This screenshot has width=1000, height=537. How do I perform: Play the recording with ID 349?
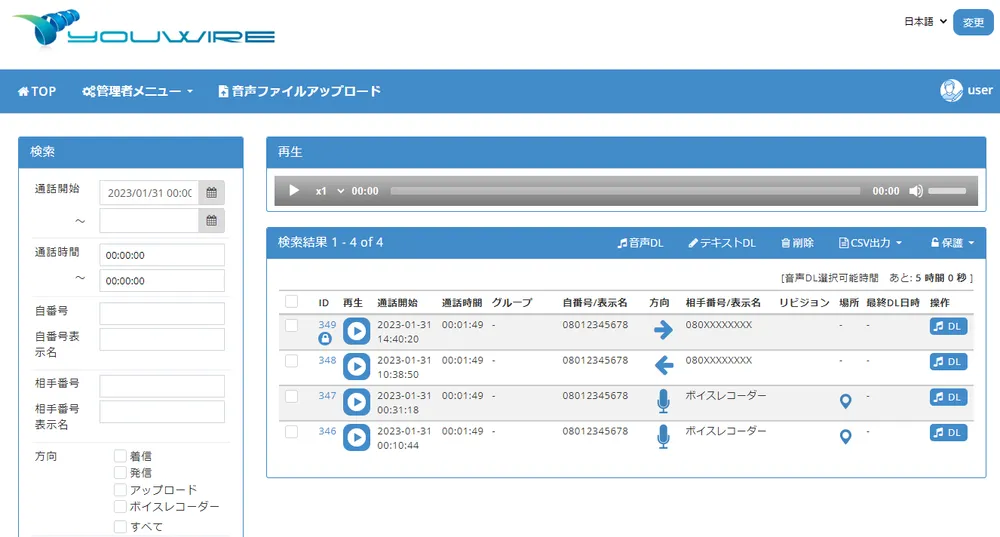(356, 331)
